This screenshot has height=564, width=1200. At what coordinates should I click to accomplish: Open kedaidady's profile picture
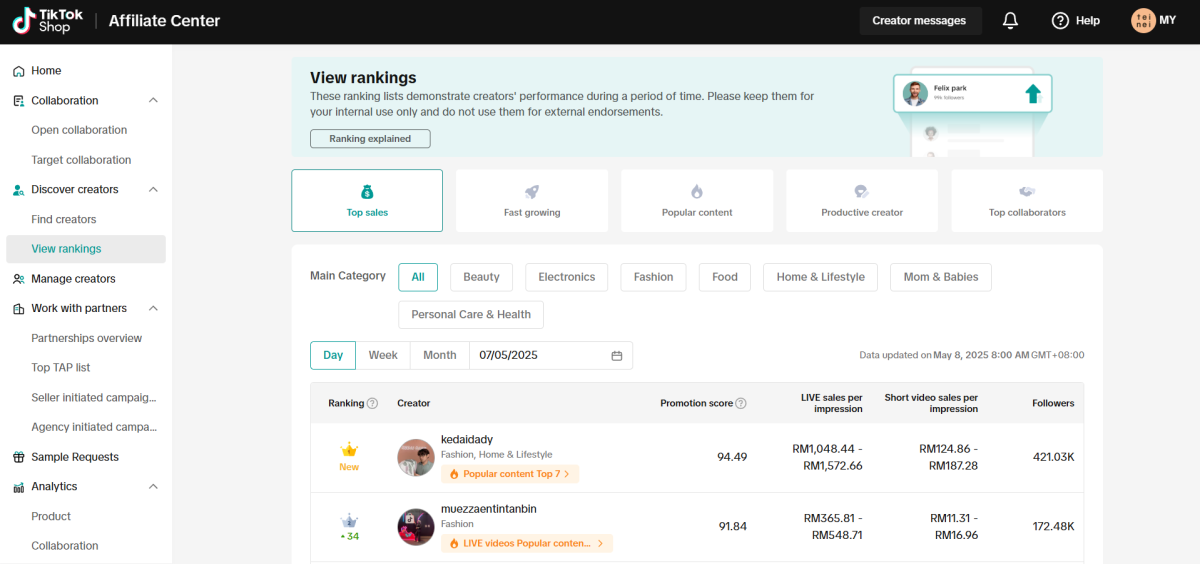(x=416, y=458)
